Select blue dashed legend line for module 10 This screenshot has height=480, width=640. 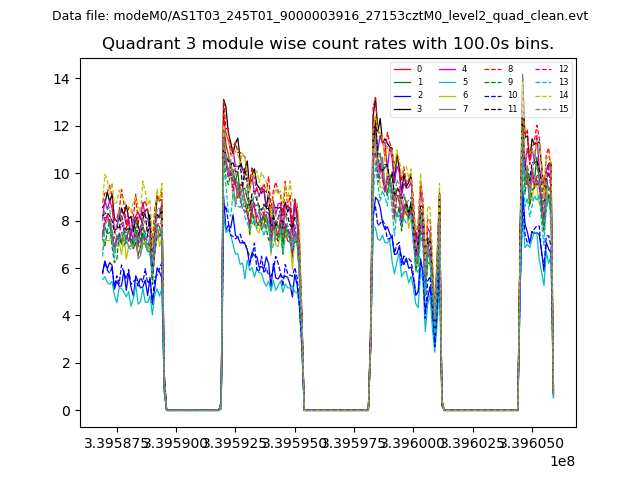coord(494,95)
